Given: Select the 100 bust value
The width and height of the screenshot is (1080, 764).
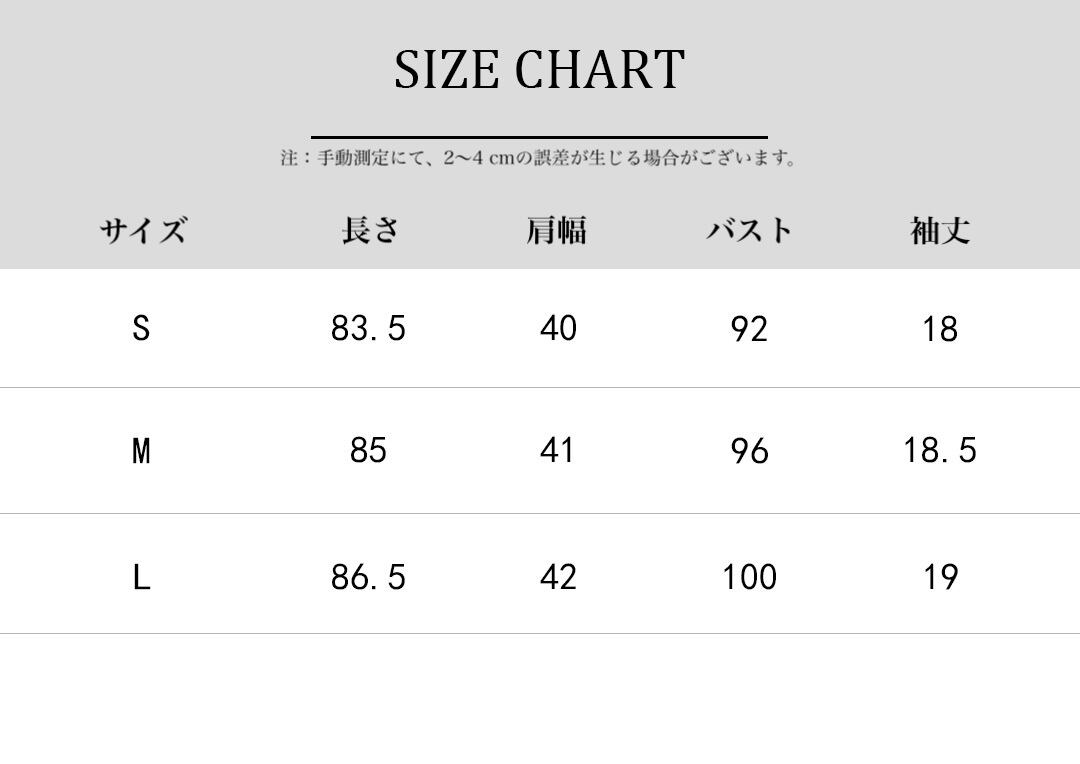Looking at the screenshot, I should pos(749,577).
